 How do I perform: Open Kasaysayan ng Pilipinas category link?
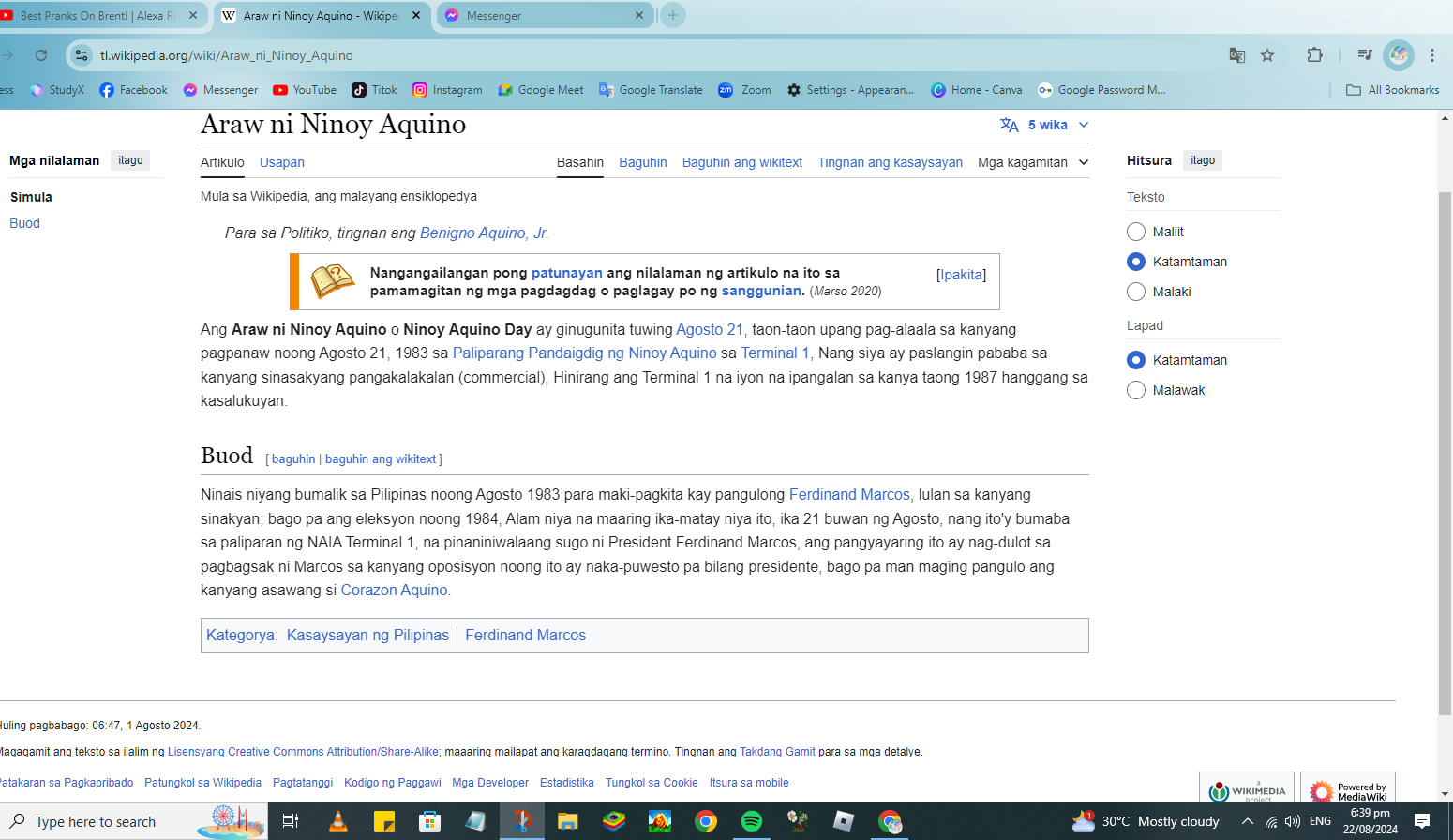click(x=367, y=635)
